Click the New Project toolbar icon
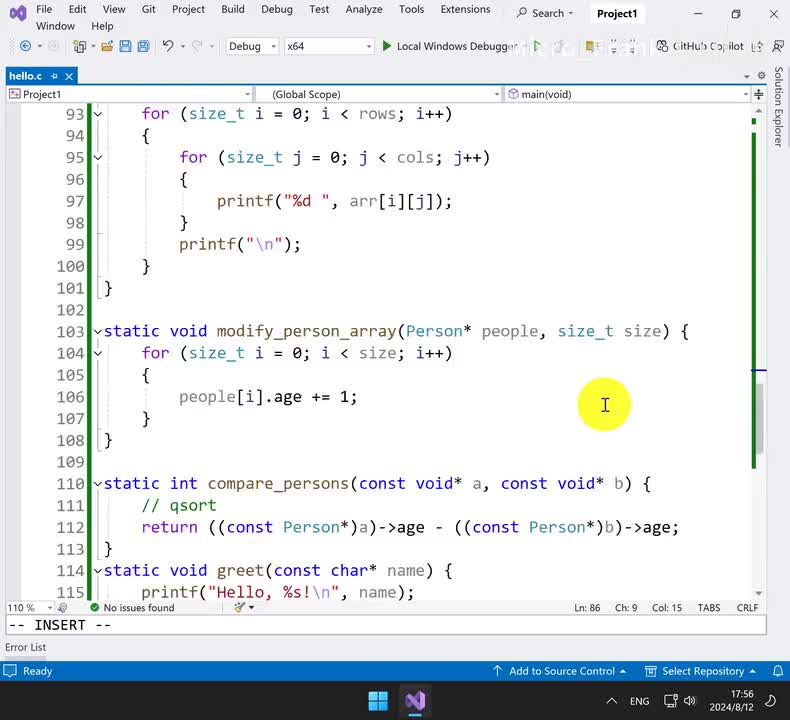Image resolution: width=790 pixels, height=720 pixels. pyautogui.click(x=79, y=46)
